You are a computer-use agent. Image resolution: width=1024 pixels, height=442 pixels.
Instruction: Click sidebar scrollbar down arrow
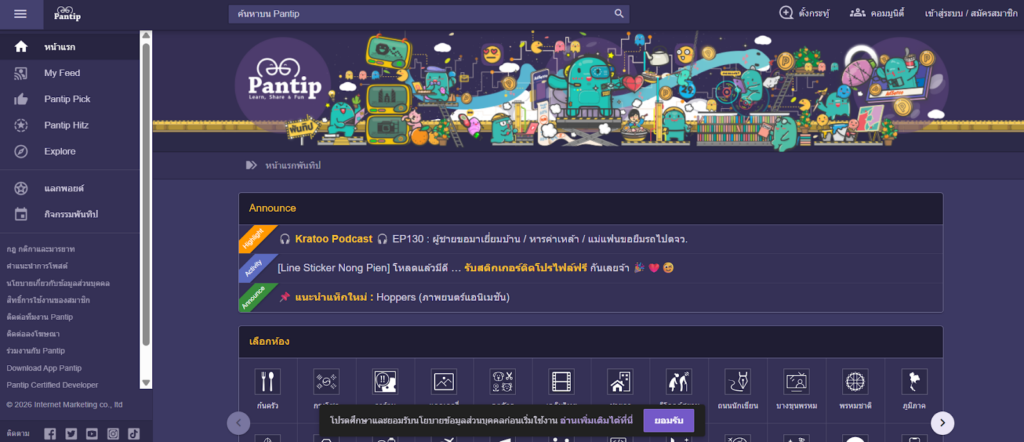tap(146, 382)
